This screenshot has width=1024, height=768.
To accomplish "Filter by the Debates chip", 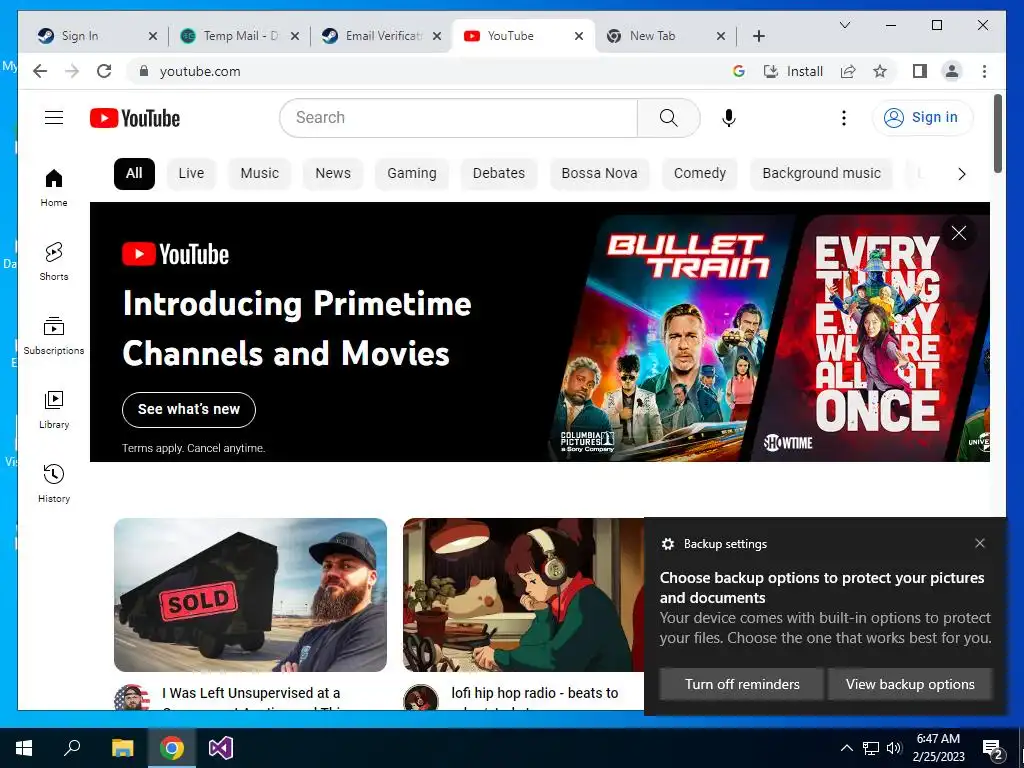I will [x=499, y=174].
